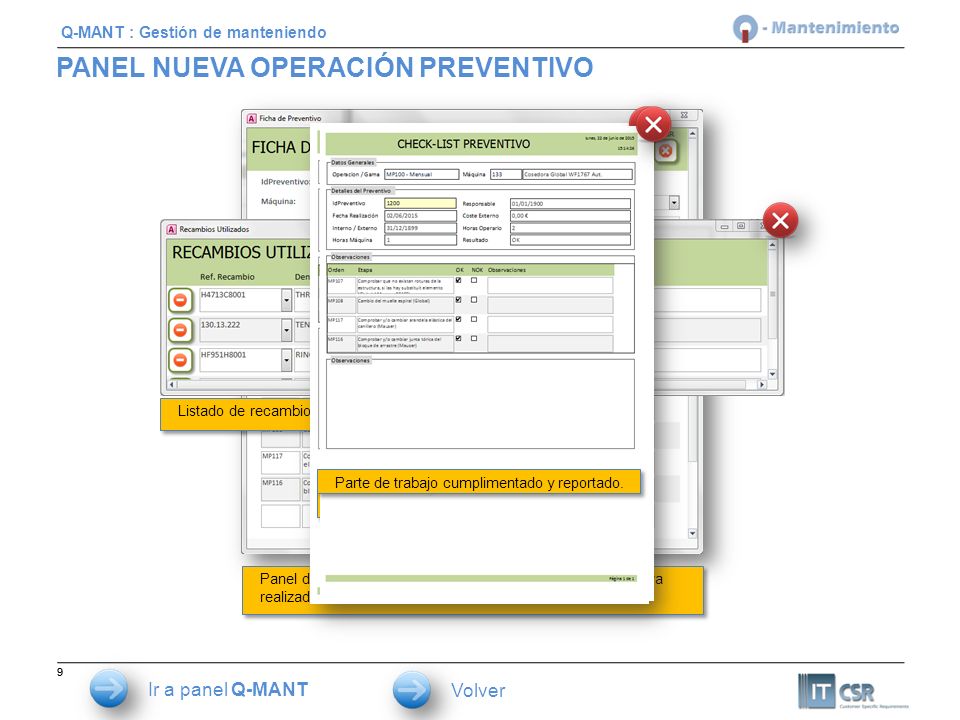Open dropdown for Ref. Recambio HF951H8001
The height and width of the screenshot is (720, 960).
click(x=286, y=360)
